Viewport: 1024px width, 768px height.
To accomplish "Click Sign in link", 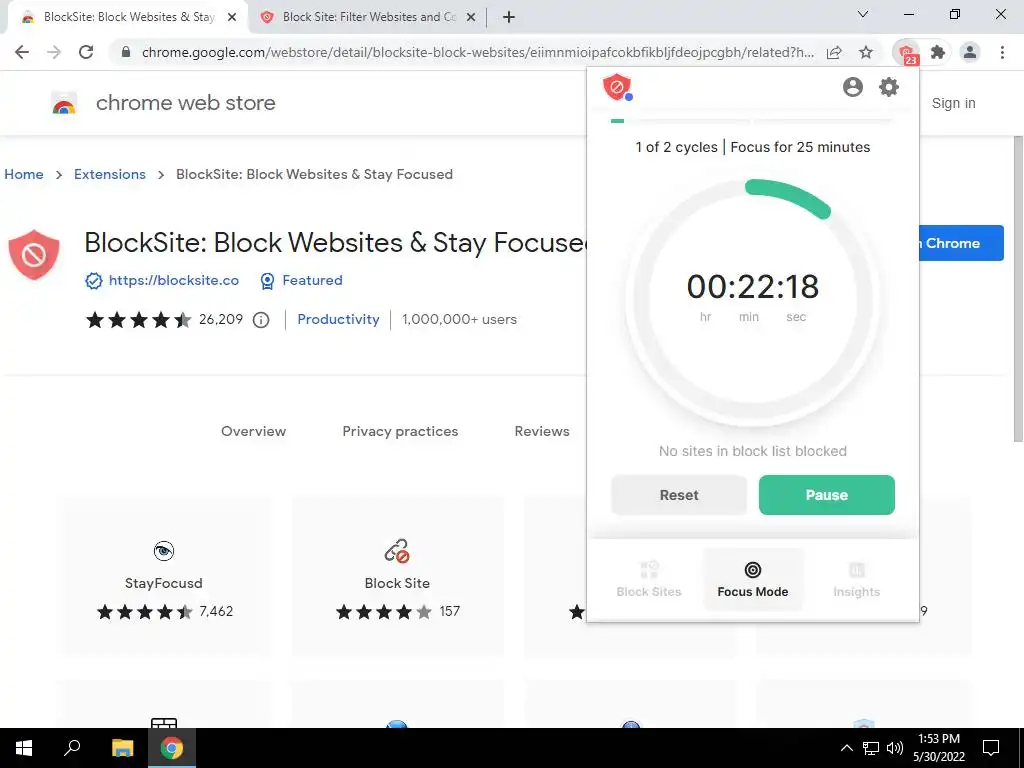I will point(953,103).
